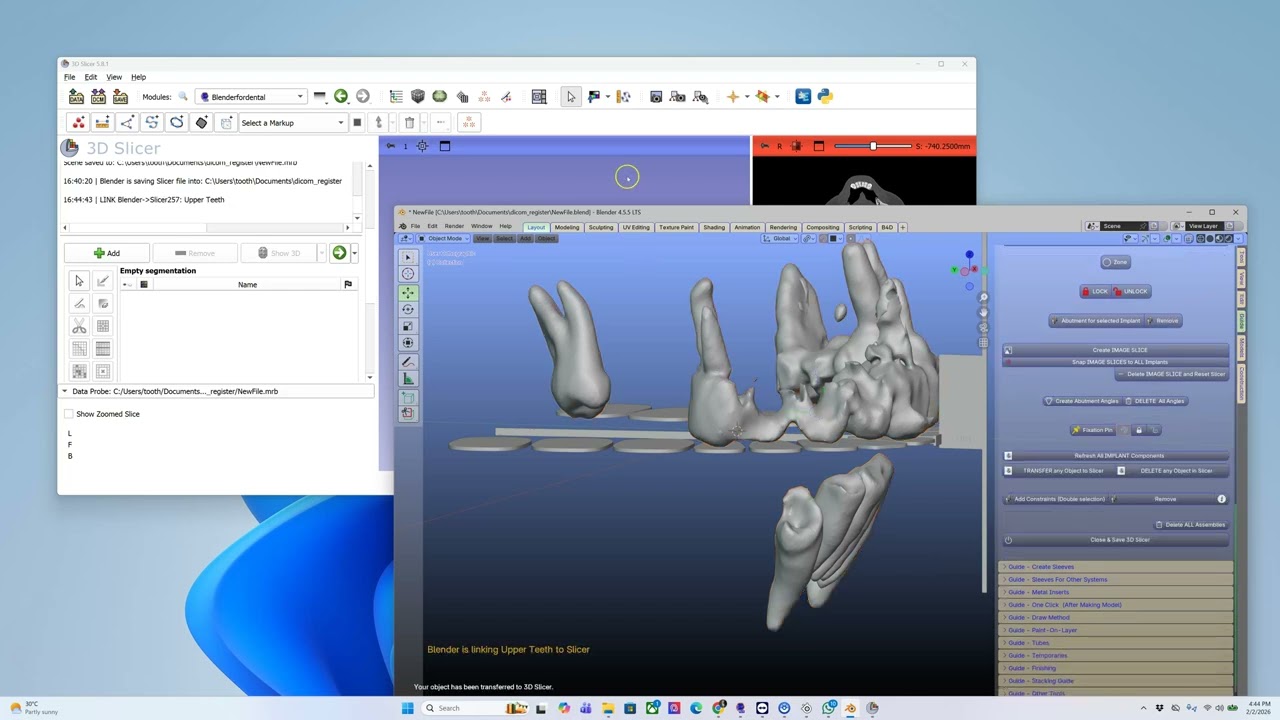Toggle the persistent place mode square button

[357, 122]
